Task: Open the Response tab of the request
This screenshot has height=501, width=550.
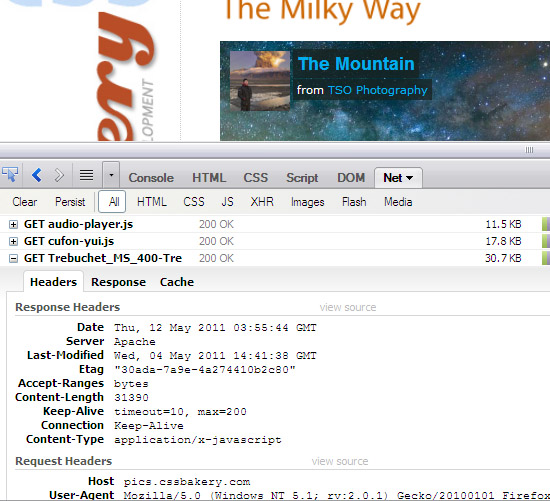Action: pos(118,282)
